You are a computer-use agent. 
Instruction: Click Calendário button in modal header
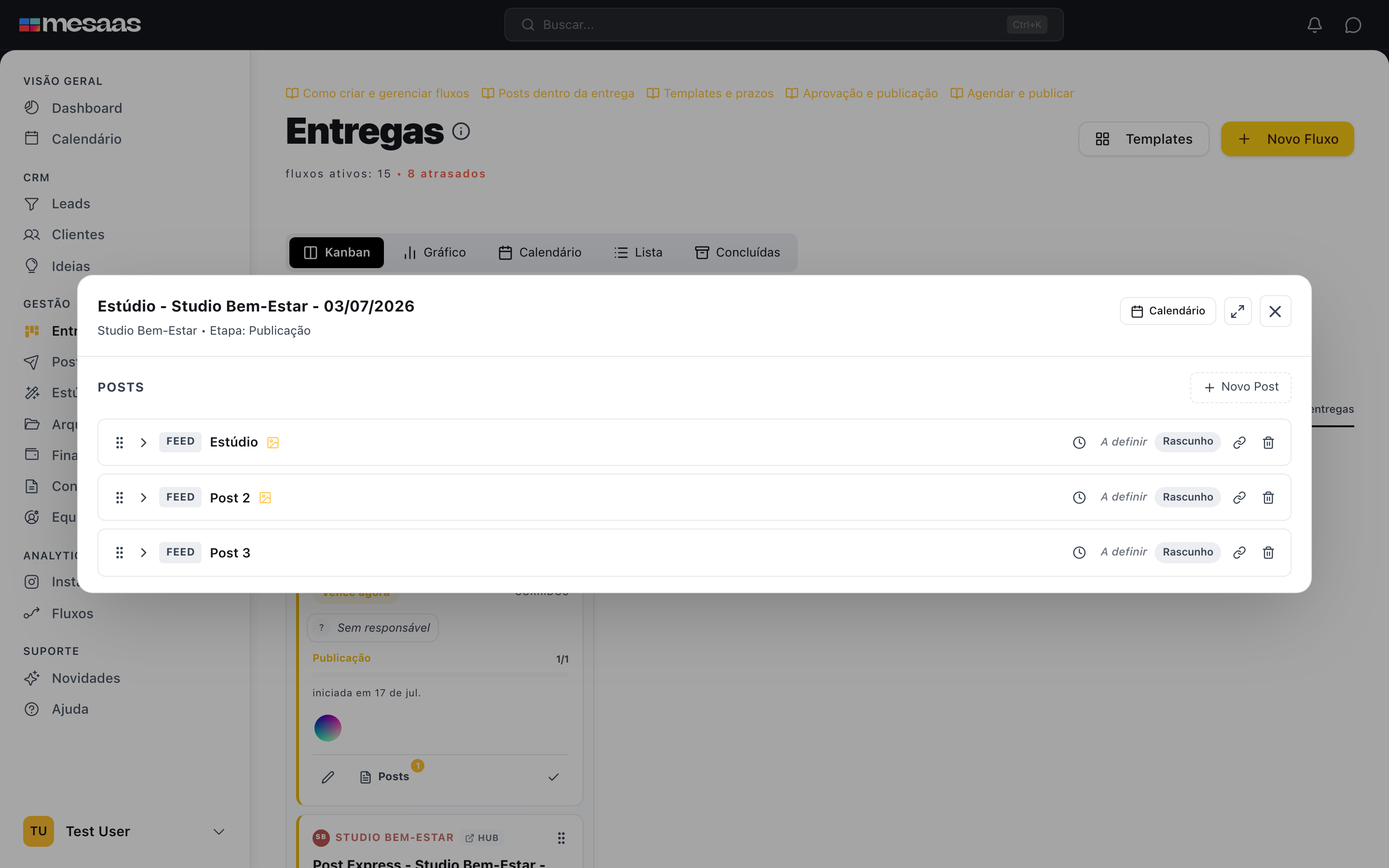[x=1168, y=311]
